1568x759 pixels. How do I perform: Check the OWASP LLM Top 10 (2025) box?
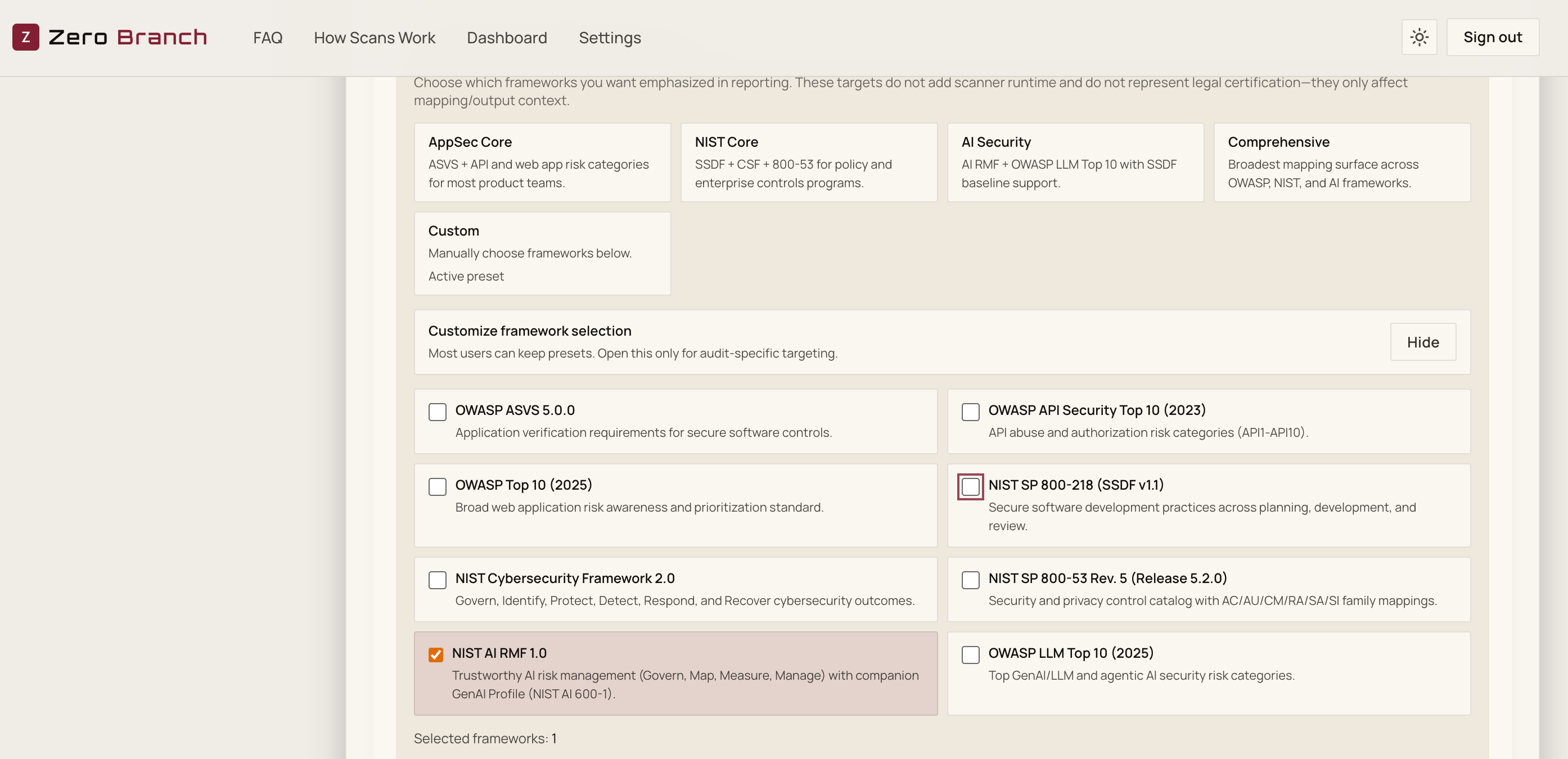pos(970,655)
